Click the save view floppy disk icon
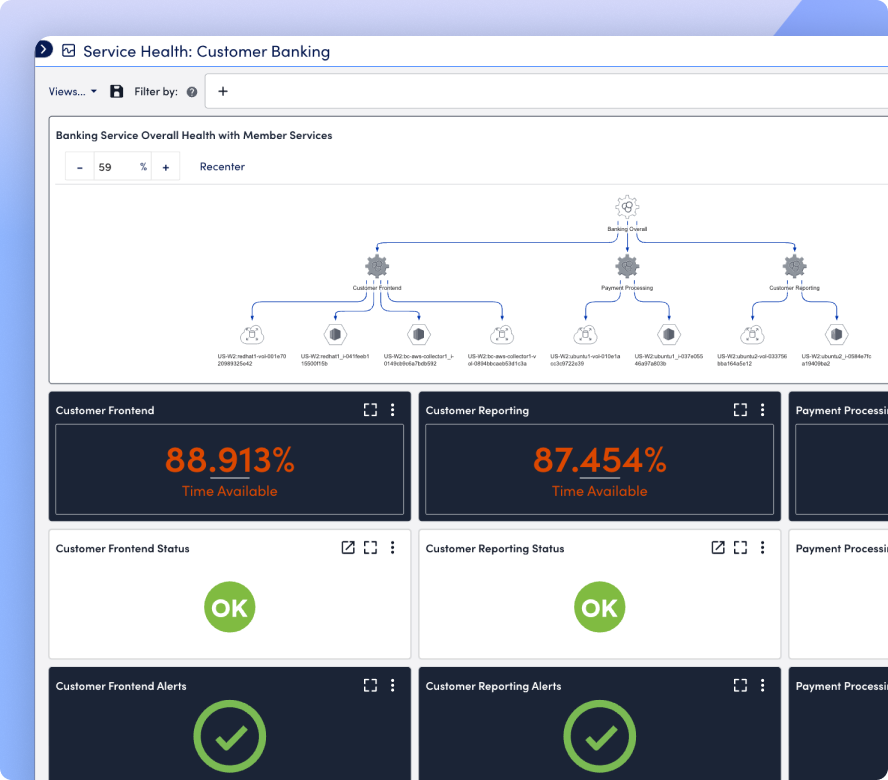888x780 pixels. coord(117,91)
